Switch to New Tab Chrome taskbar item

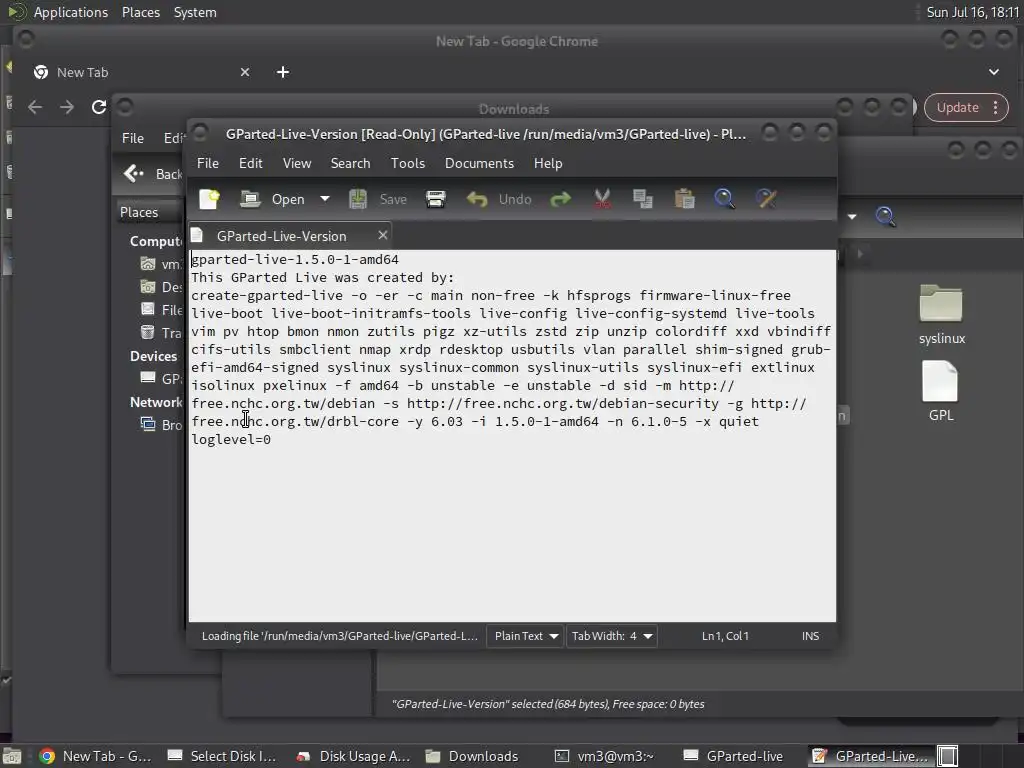[95, 756]
